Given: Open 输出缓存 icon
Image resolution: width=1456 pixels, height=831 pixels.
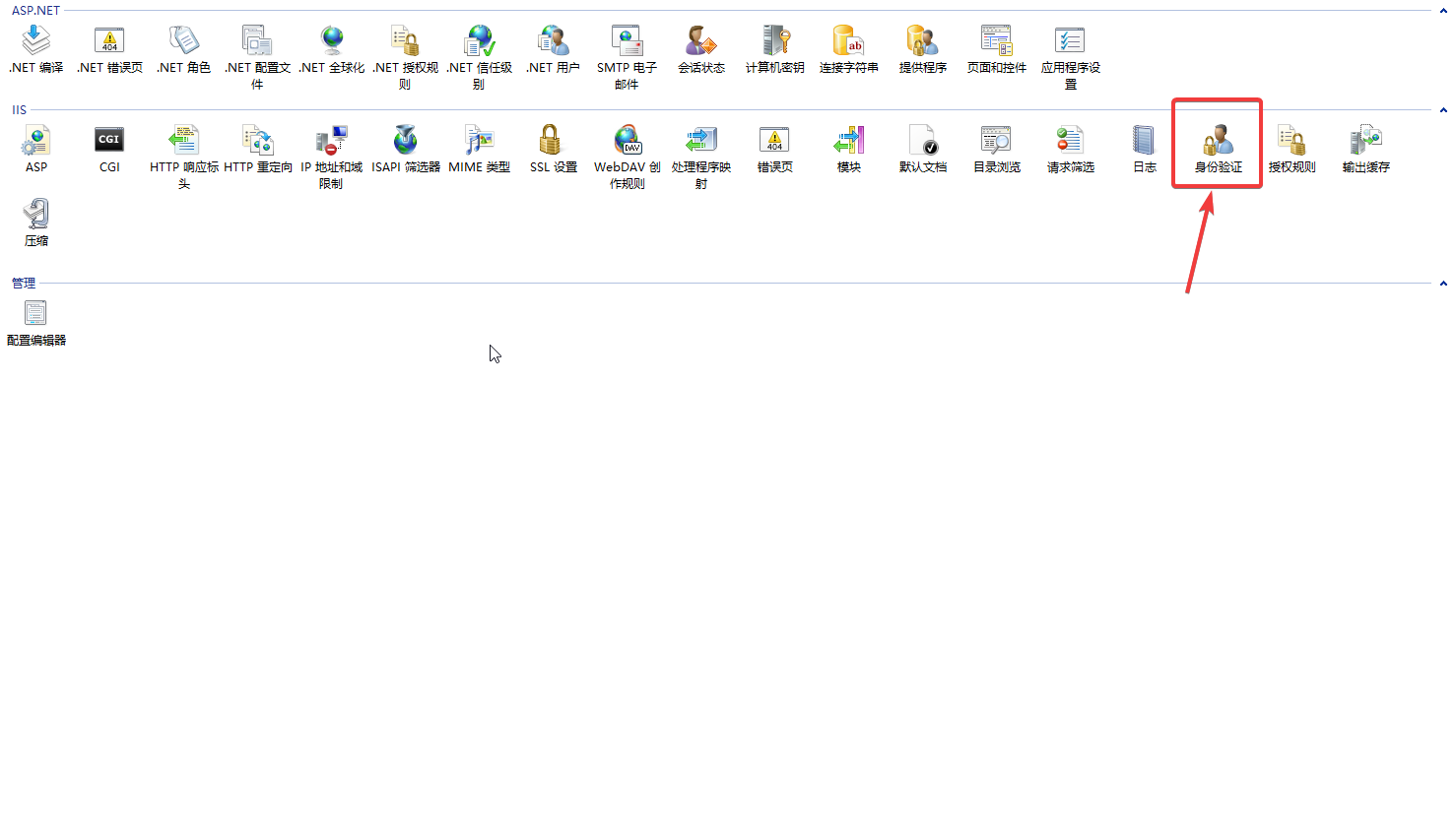Looking at the screenshot, I should click(x=1365, y=140).
